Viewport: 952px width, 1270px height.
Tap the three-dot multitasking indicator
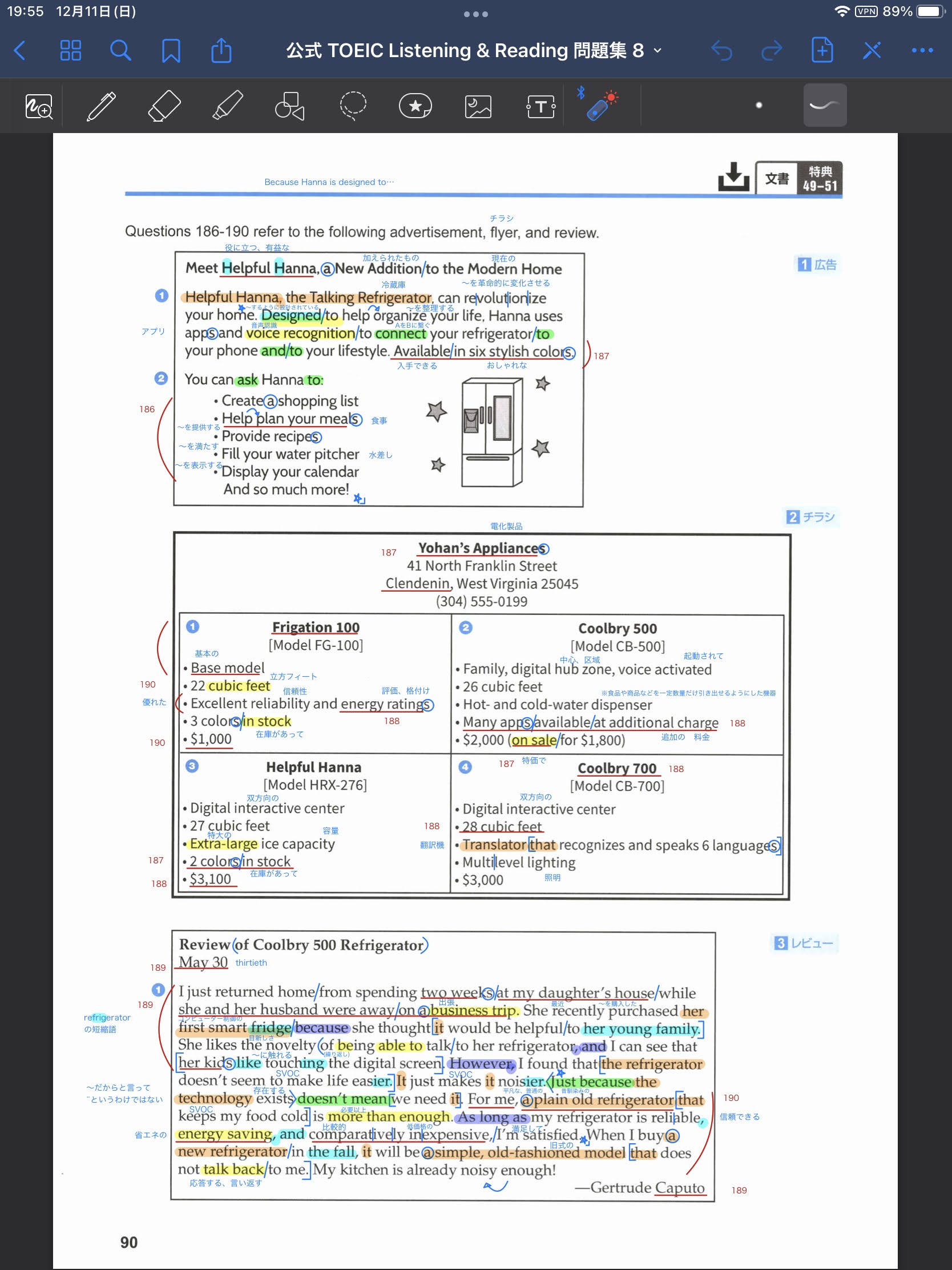(x=475, y=14)
